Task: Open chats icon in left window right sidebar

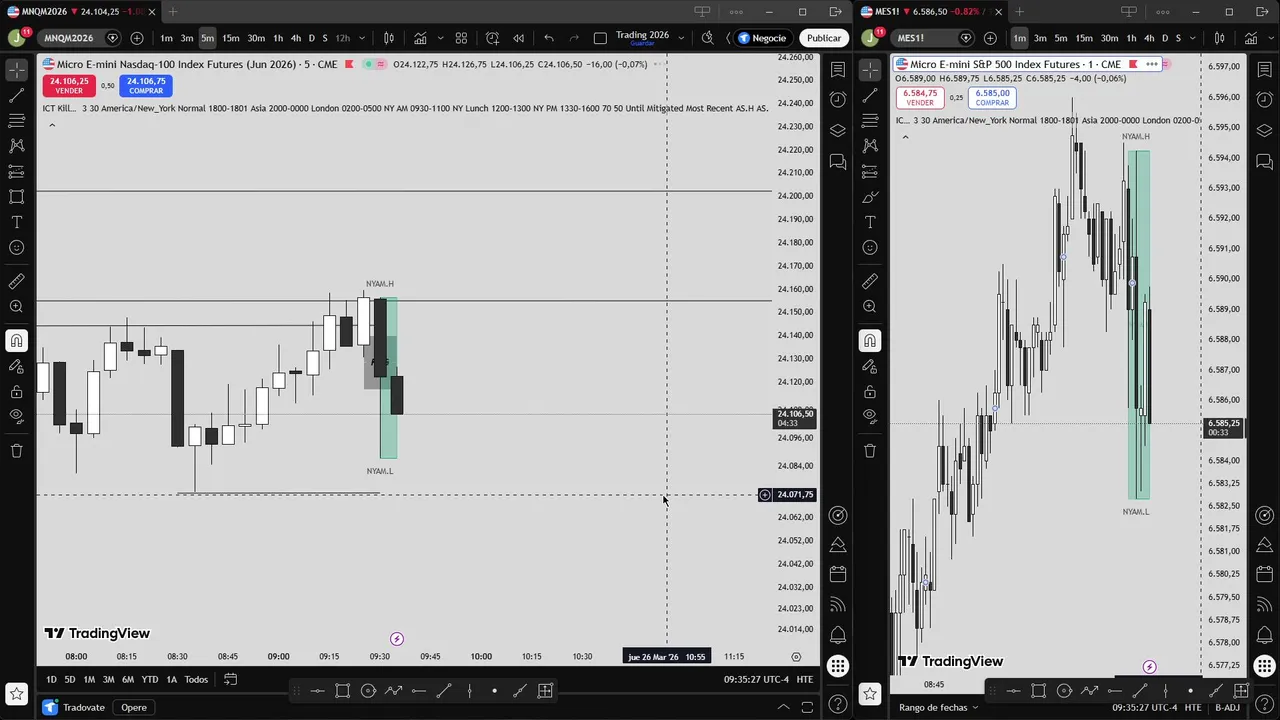Action: (x=838, y=162)
